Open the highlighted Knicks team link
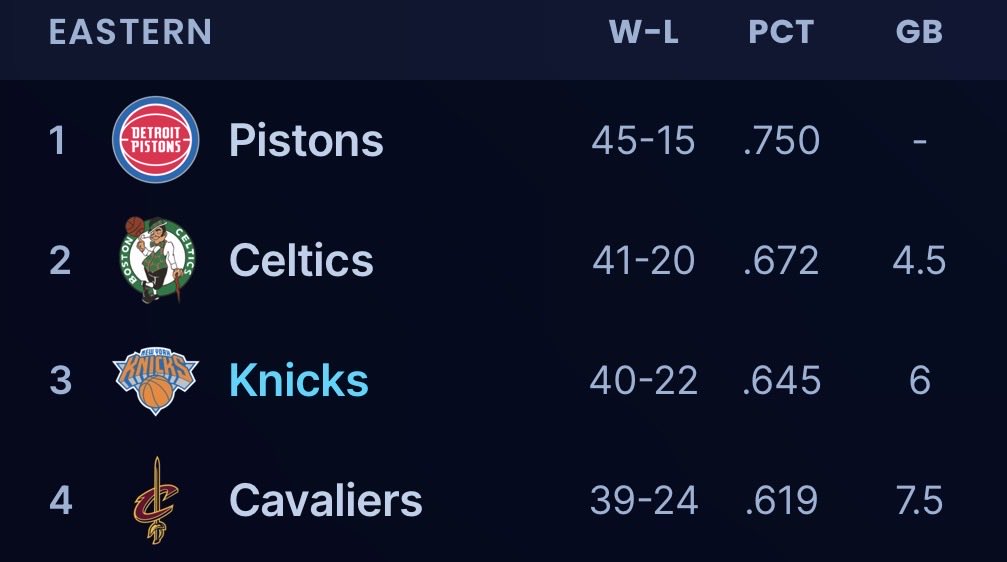1007x562 pixels. (x=299, y=380)
